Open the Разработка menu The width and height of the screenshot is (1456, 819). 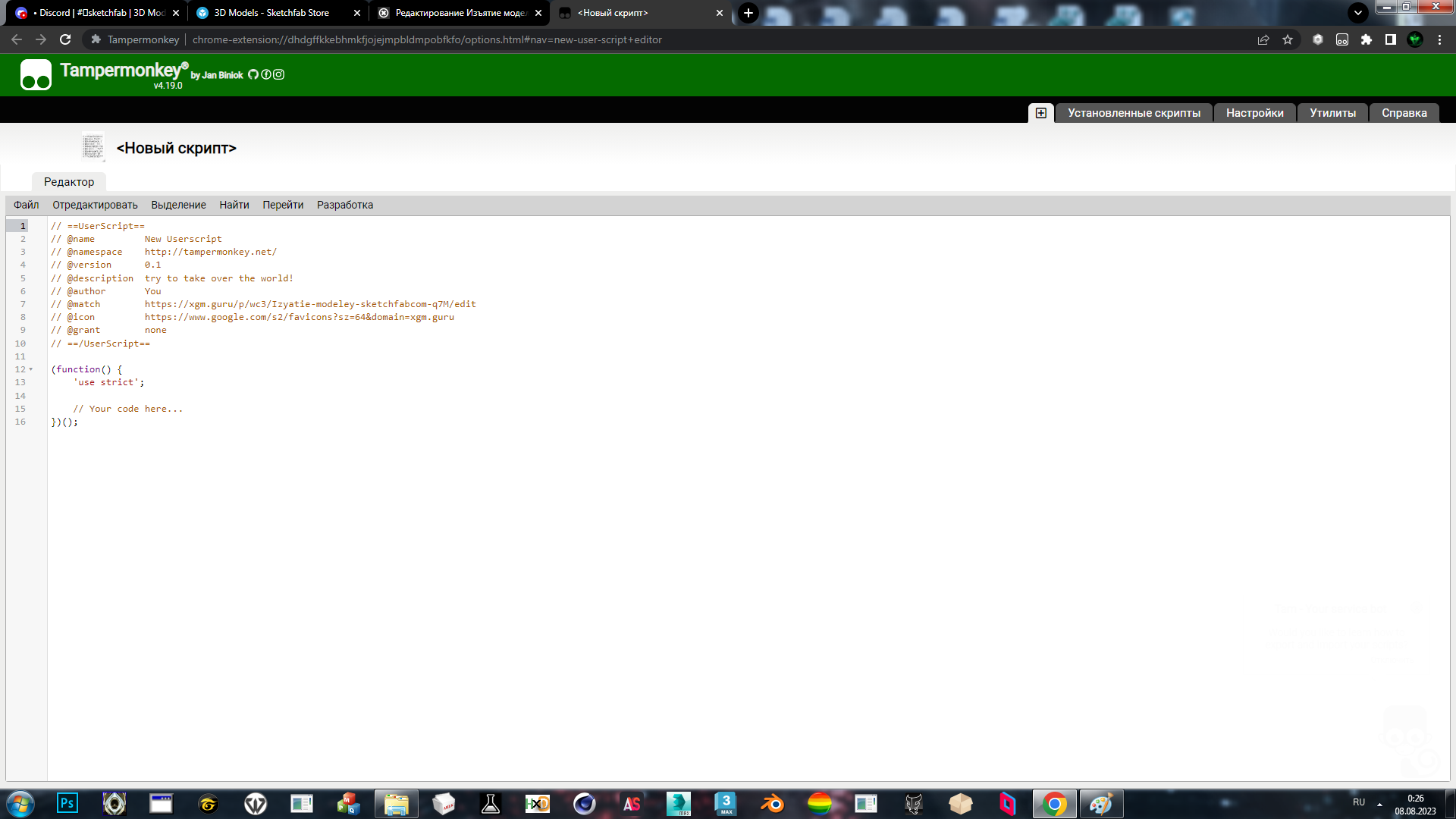(344, 205)
